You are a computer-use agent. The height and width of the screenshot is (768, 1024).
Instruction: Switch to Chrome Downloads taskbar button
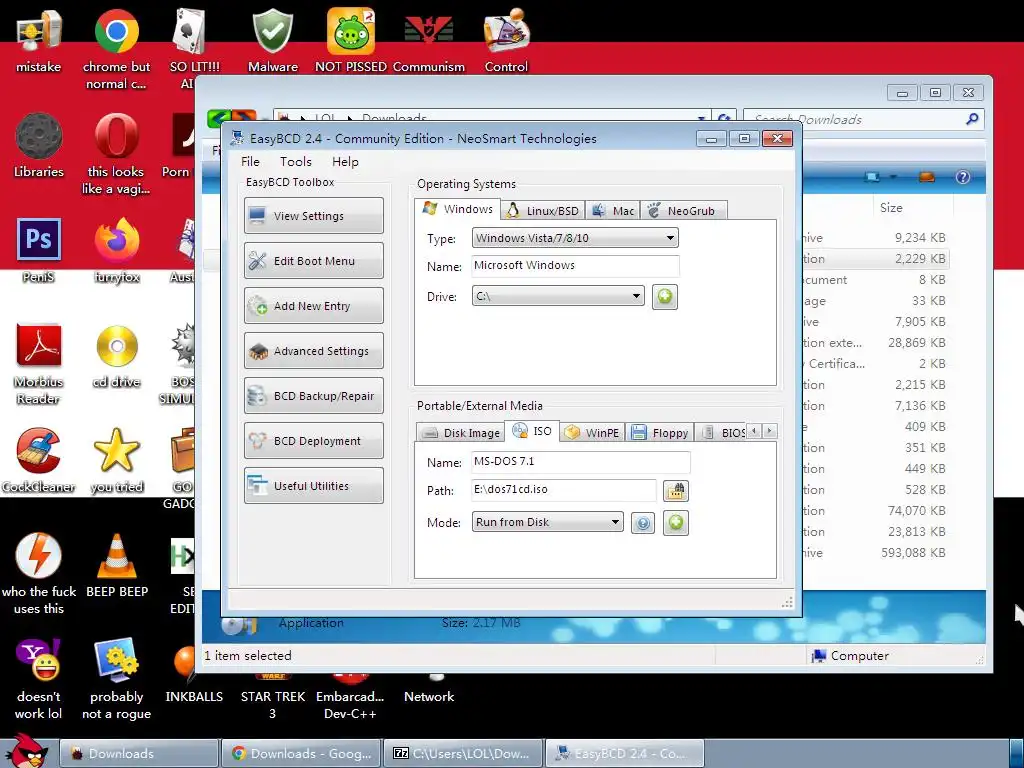(x=300, y=754)
